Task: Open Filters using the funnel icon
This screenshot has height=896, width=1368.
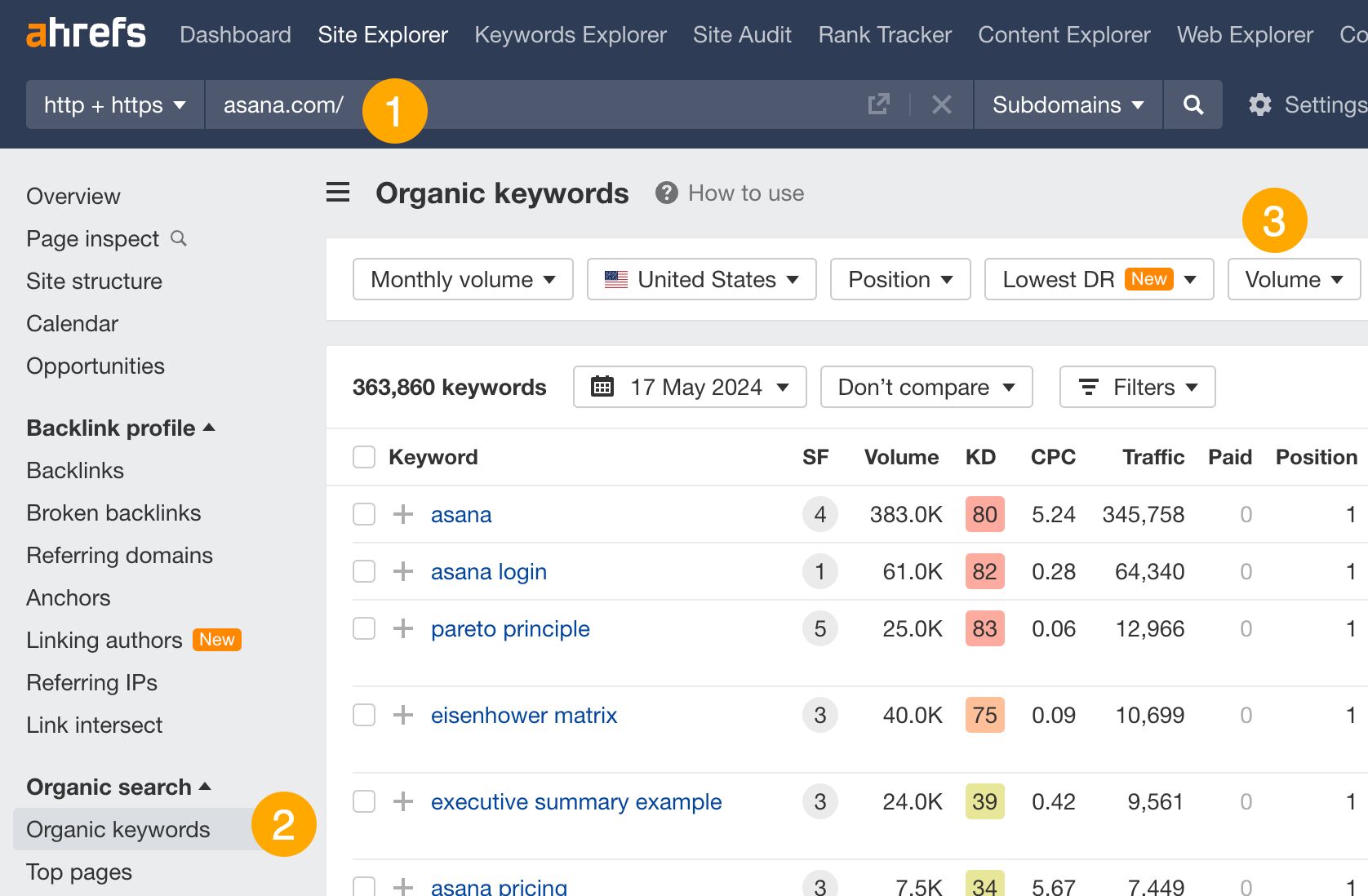Action: [x=1089, y=387]
